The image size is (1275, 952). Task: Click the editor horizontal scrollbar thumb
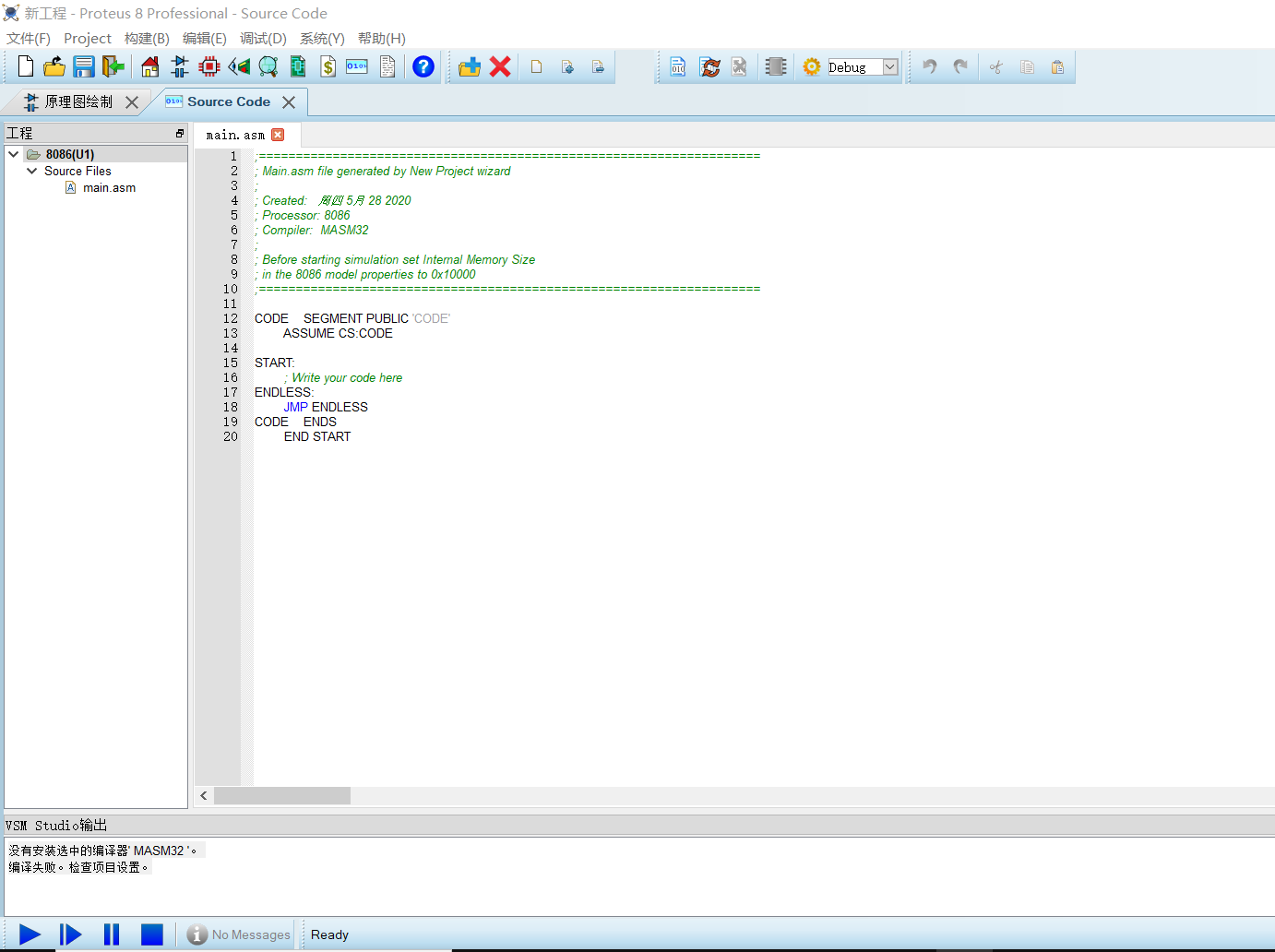point(282,795)
